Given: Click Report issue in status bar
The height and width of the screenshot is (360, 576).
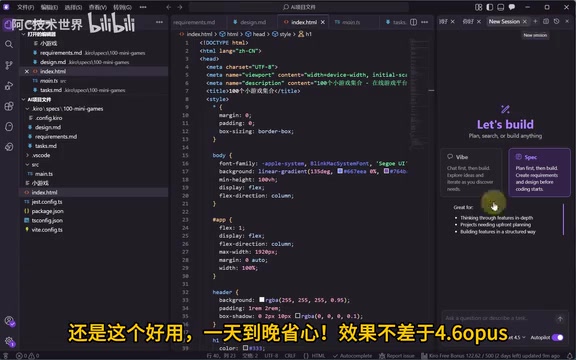Looking at the screenshot, I should tap(396, 356).
